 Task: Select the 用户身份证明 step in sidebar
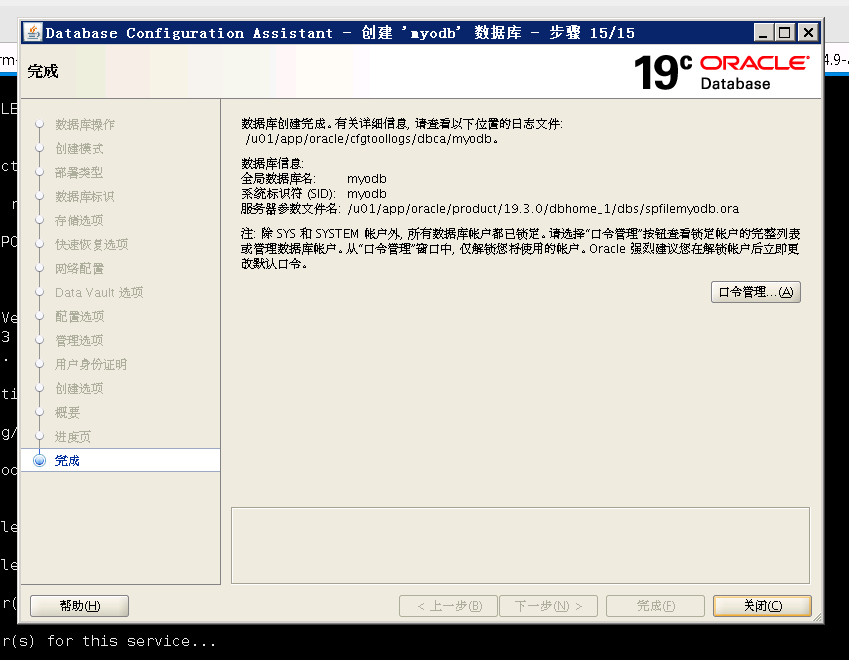pyautogui.click(x=91, y=364)
